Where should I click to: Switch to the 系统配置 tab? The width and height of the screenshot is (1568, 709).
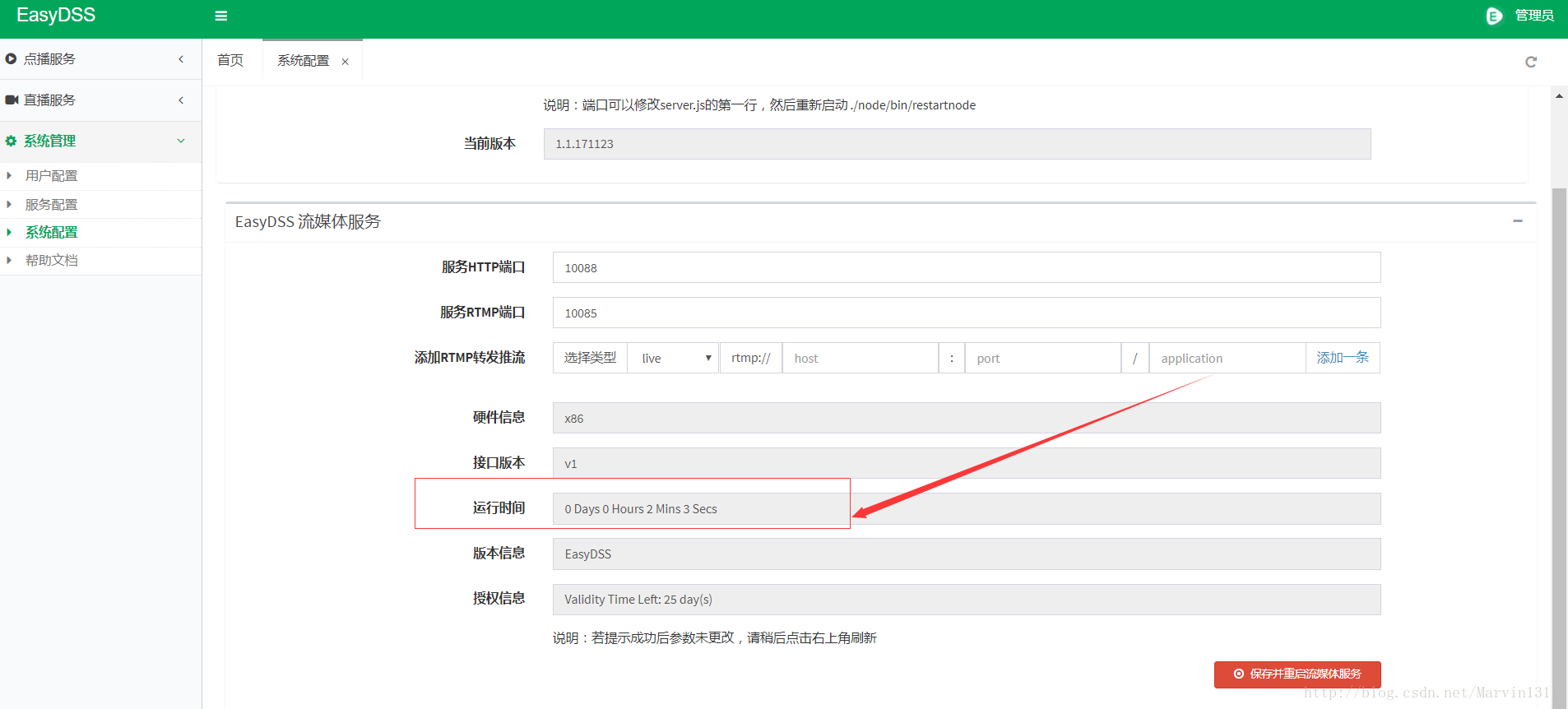[303, 61]
